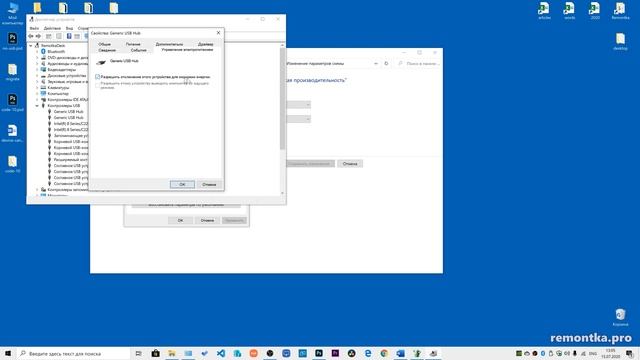Select the Bluetooth tree item
This screenshot has width=640, height=360.
click(56, 52)
